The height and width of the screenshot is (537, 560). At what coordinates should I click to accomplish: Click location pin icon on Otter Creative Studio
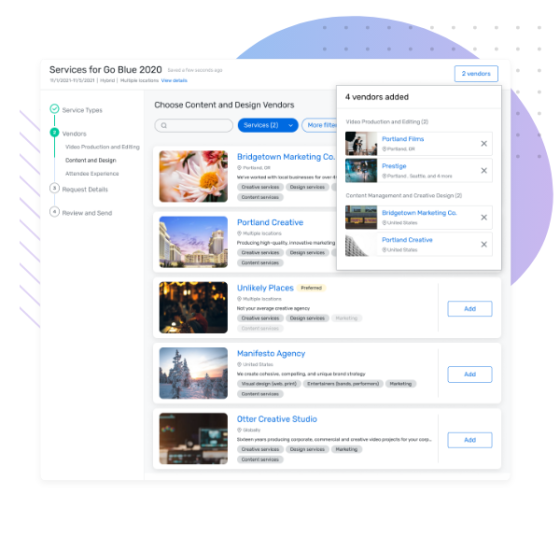pos(239,430)
